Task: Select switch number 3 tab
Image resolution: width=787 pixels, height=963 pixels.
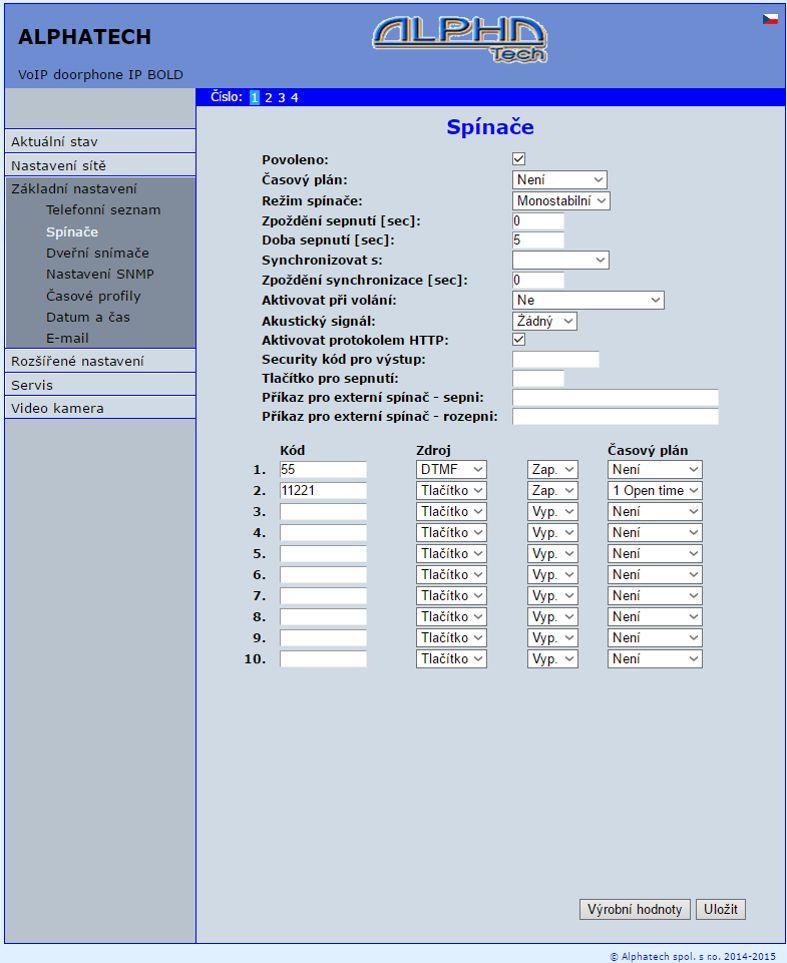Action: point(281,97)
